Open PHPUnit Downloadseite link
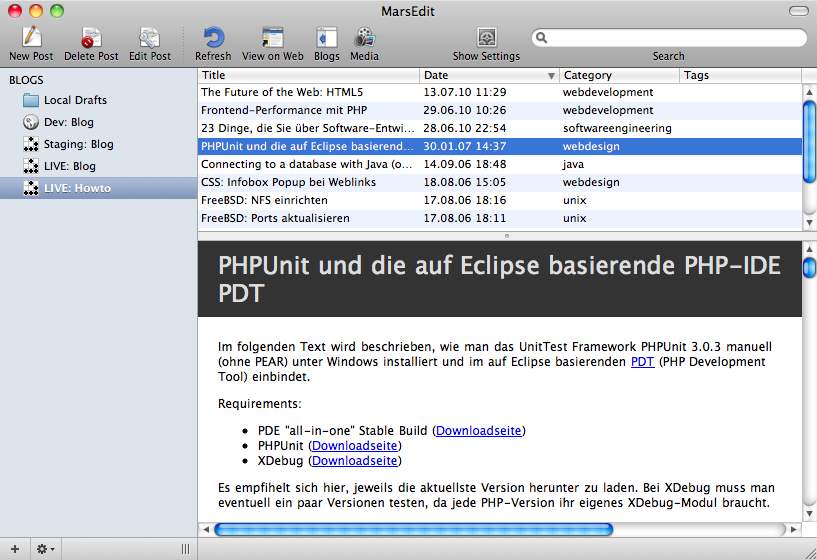 (354, 446)
